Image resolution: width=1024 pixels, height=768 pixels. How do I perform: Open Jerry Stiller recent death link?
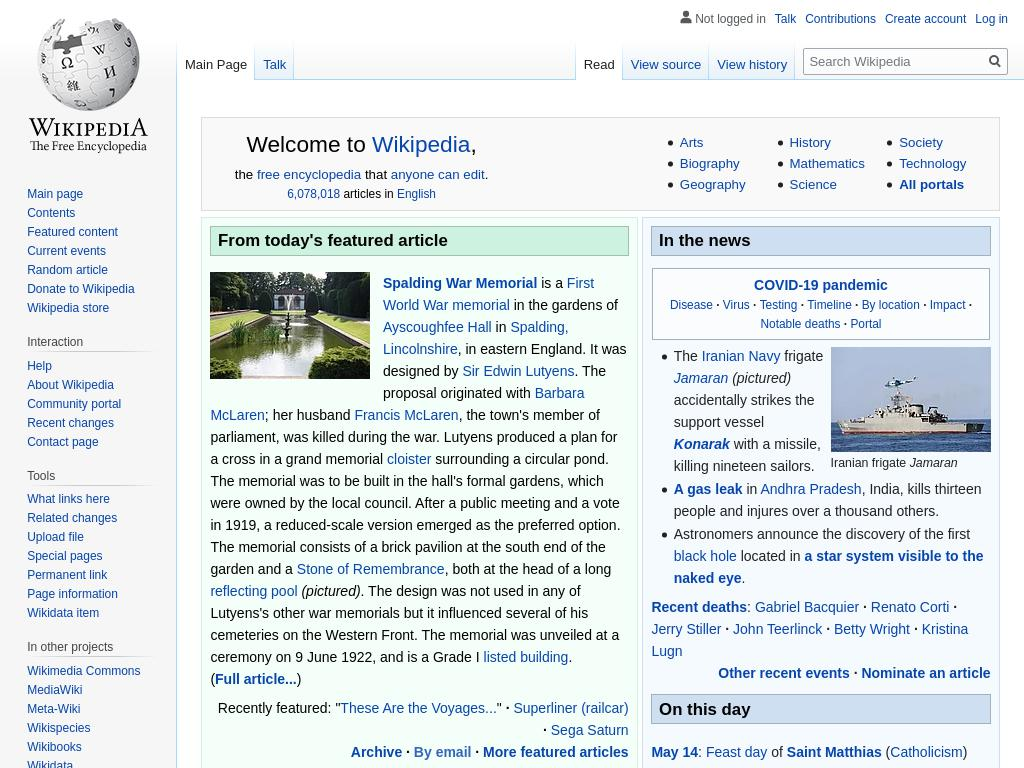tap(686, 629)
